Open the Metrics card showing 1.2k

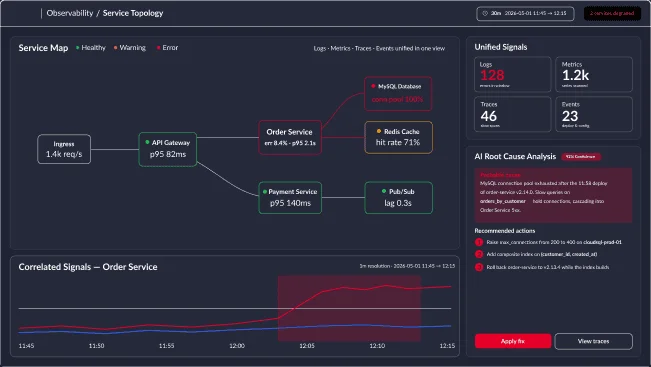pyautogui.click(x=594, y=74)
